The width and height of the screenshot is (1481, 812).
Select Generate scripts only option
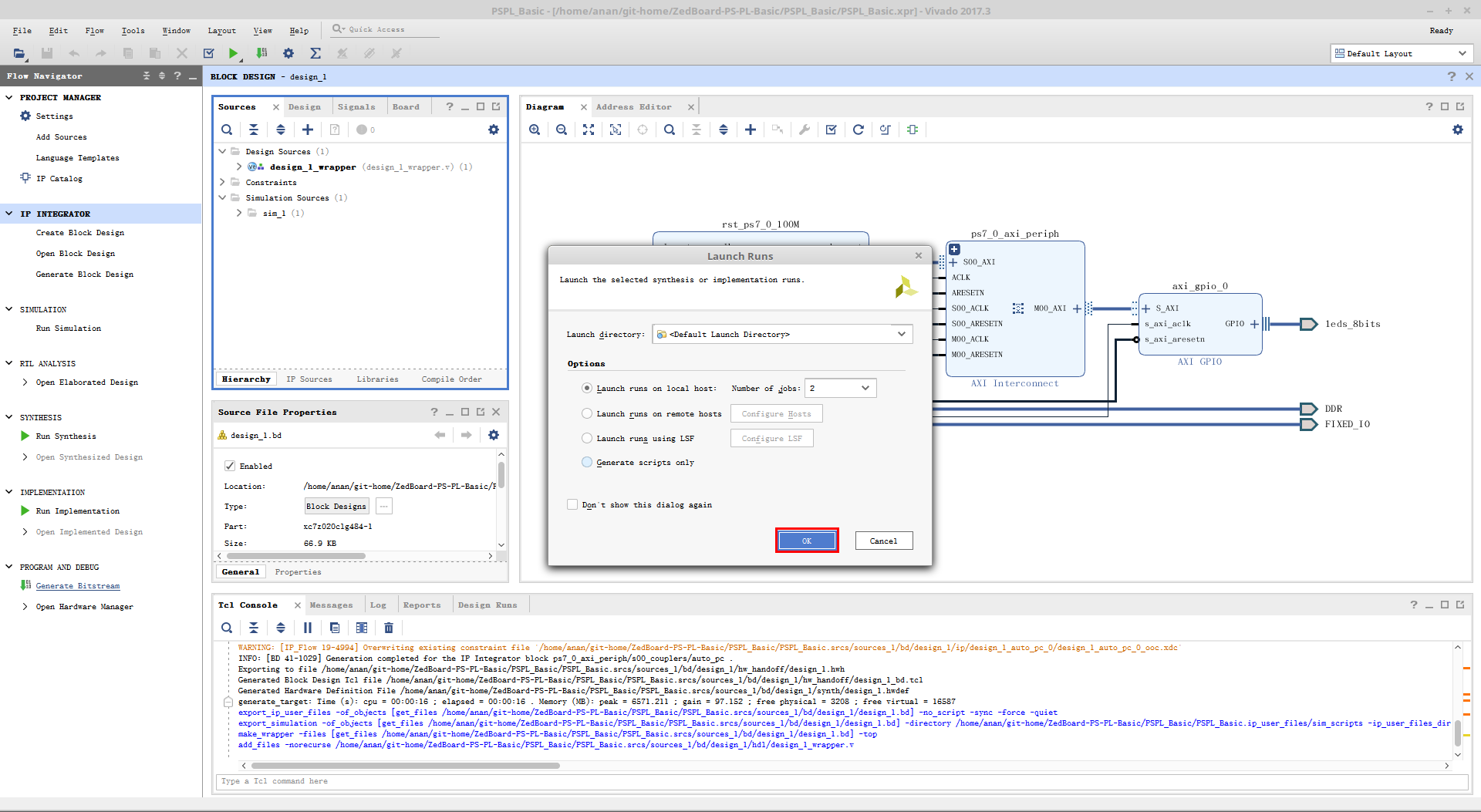587,462
